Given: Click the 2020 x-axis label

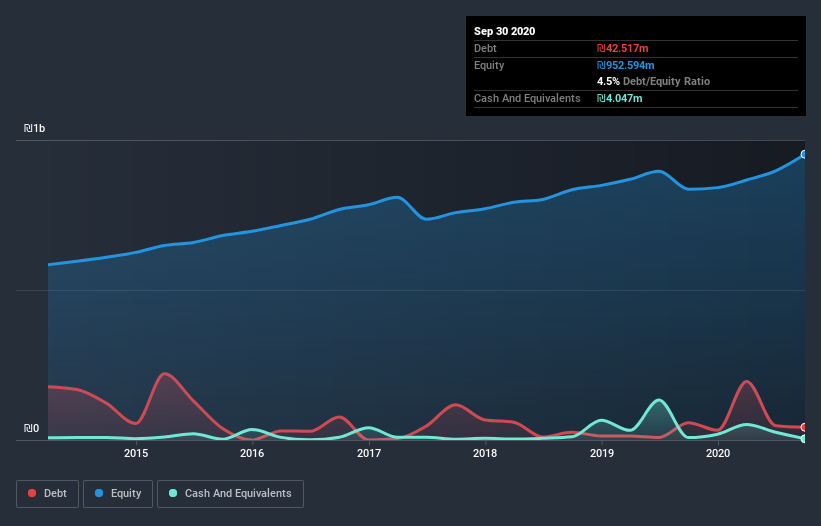Looking at the screenshot, I should [718, 453].
